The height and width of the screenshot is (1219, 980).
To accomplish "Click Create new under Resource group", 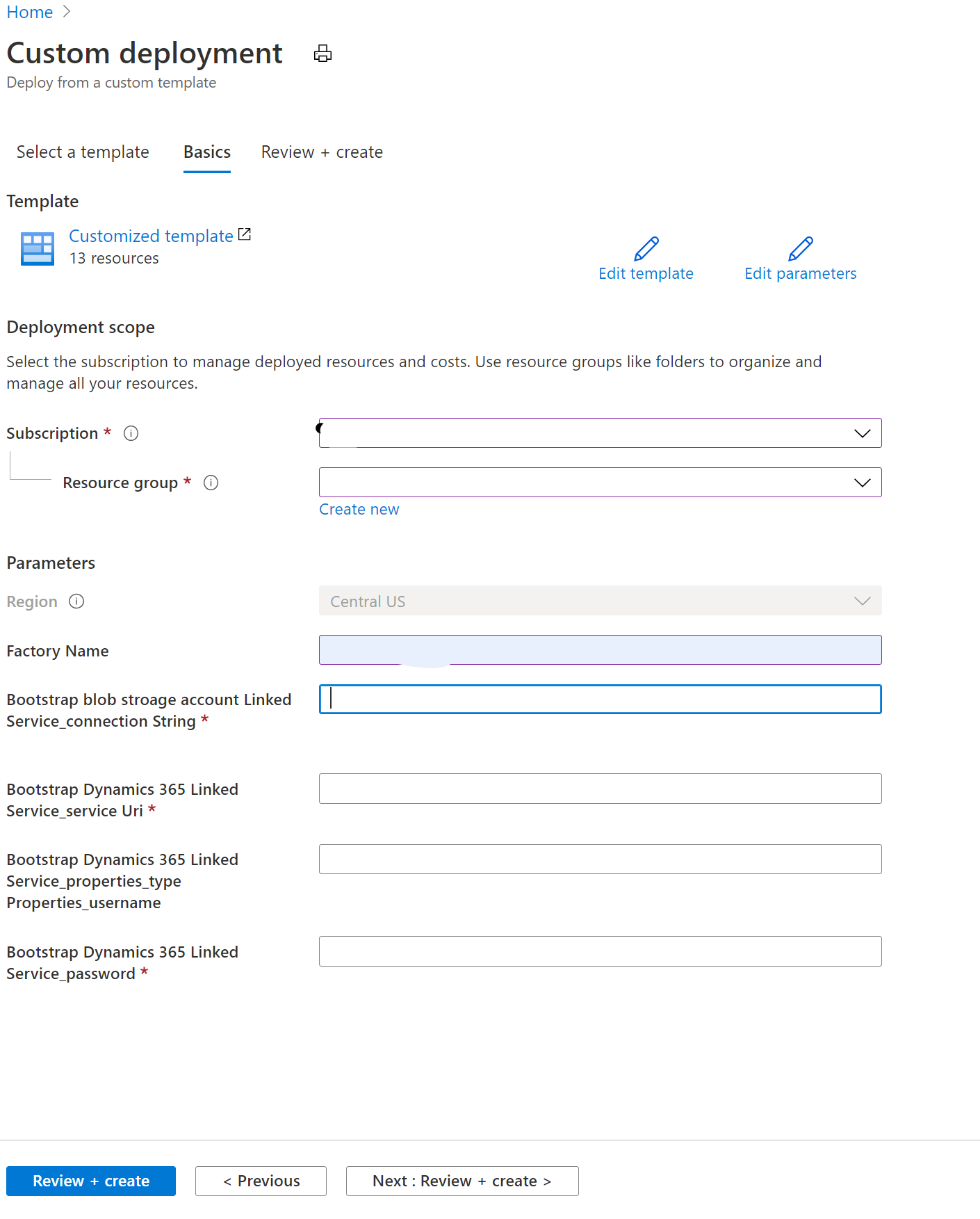I will pyautogui.click(x=359, y=510).
